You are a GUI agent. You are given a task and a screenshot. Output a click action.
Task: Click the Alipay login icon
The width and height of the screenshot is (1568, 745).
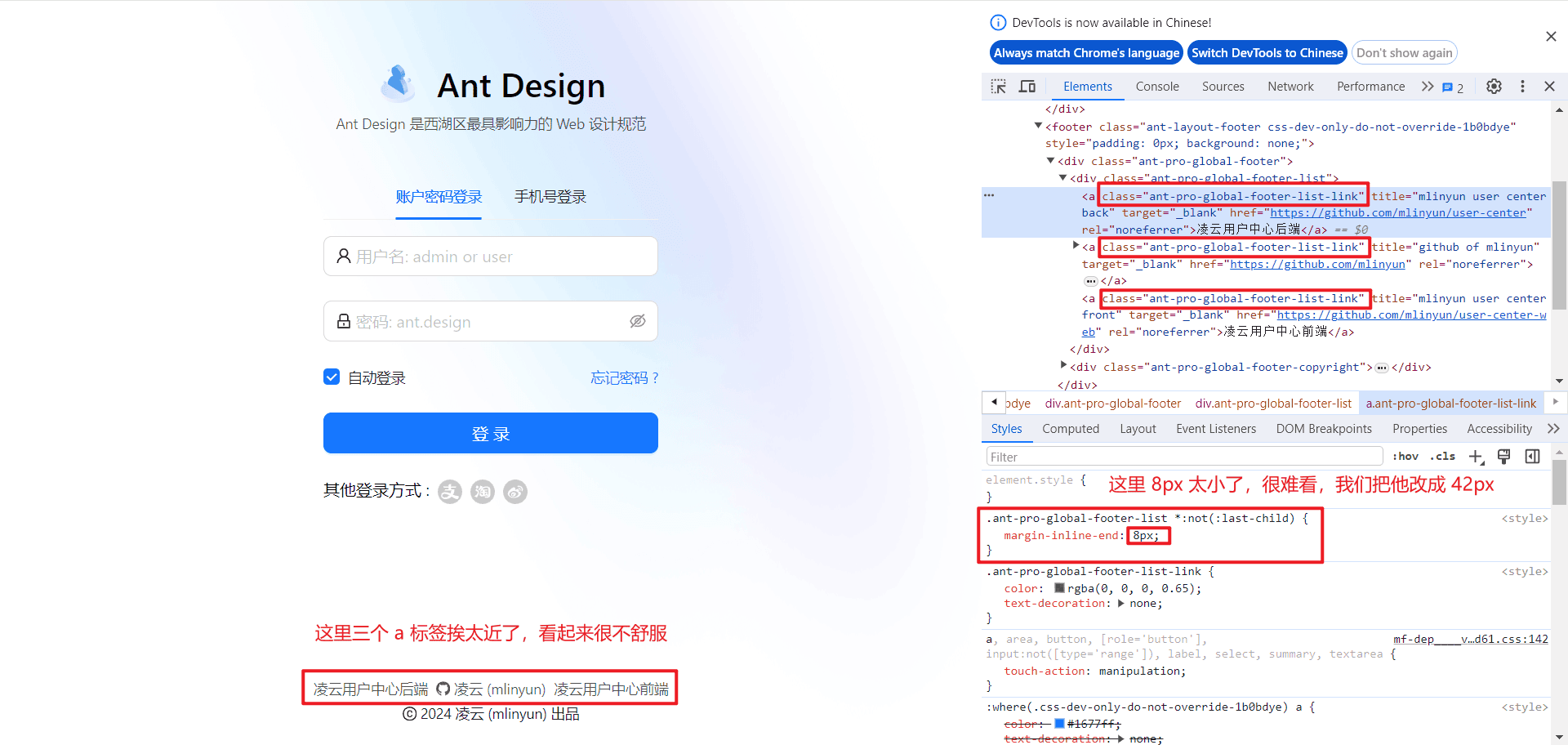[x=450, y=492]
